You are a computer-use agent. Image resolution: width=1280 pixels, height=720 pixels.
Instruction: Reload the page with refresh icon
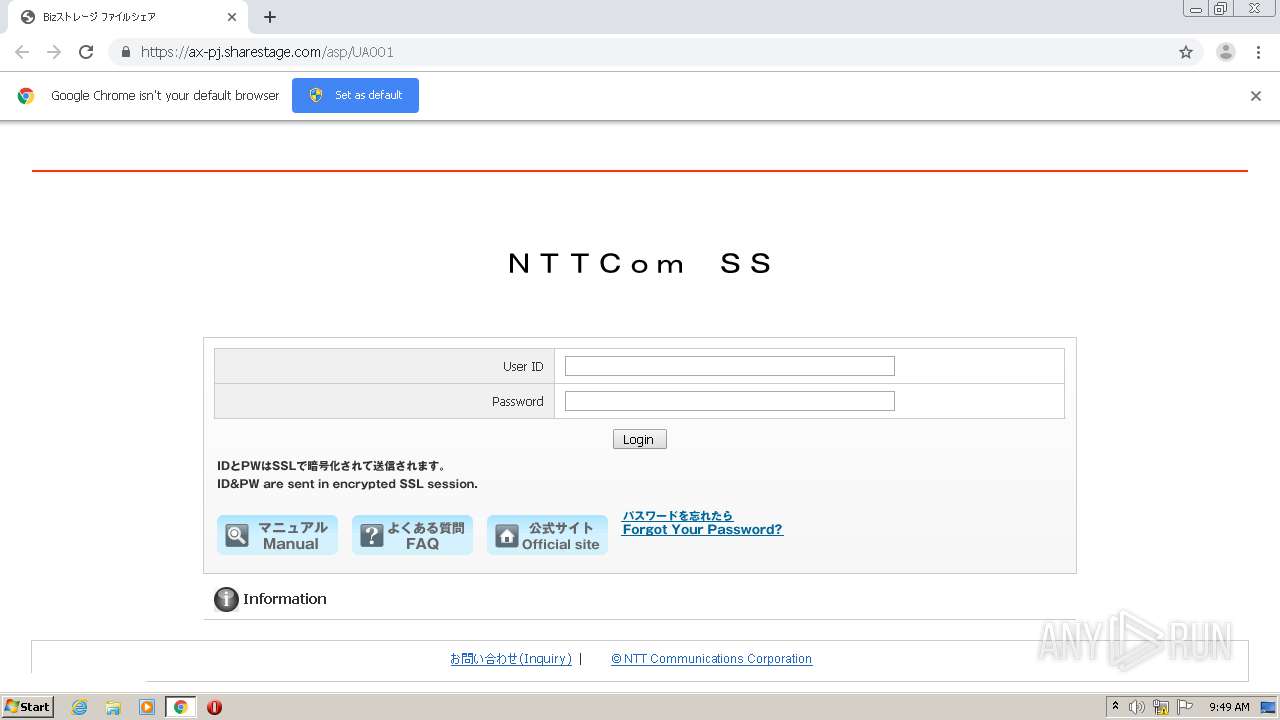[86, 52]
